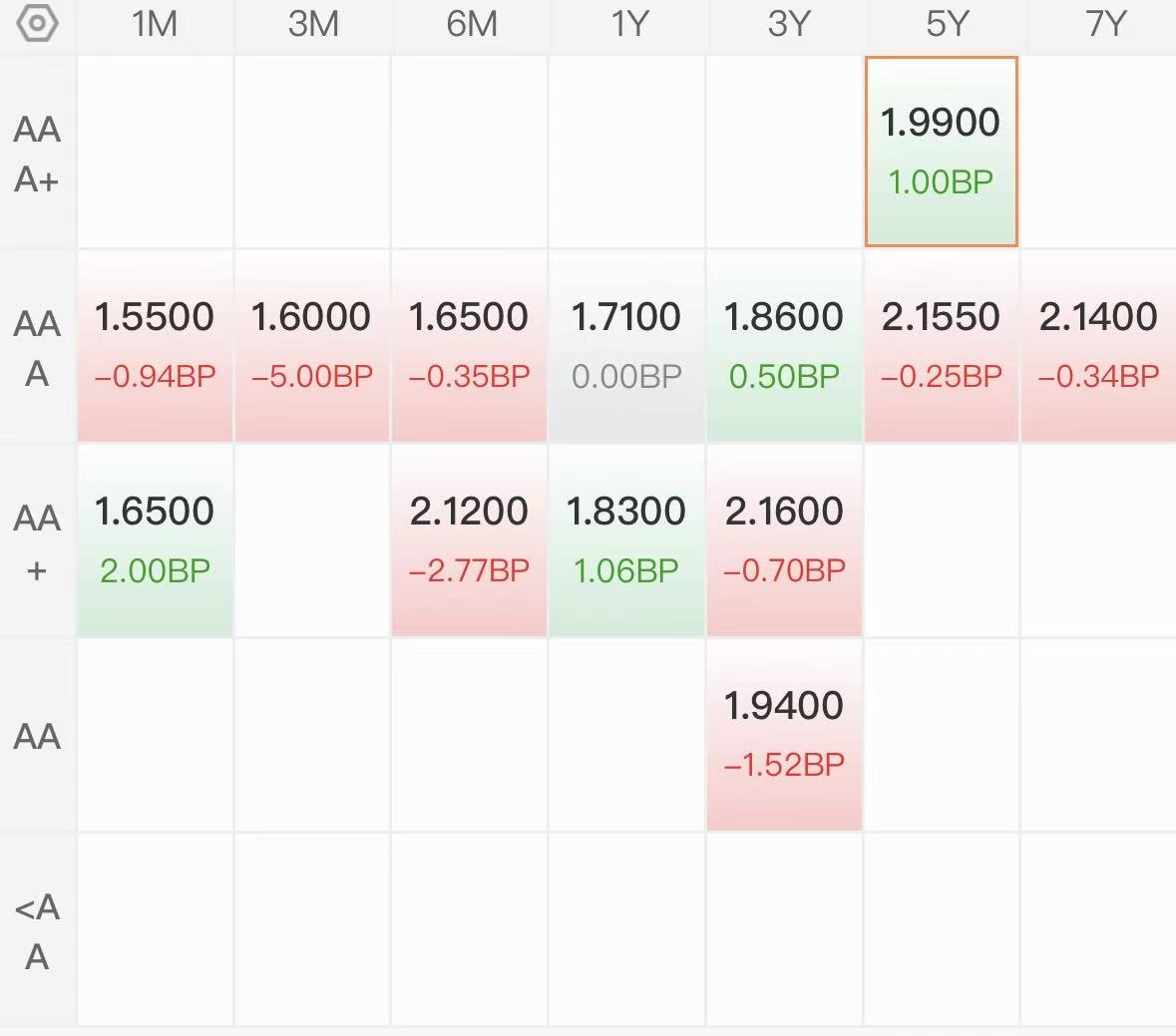
Task: Click the AA+ 6M cell showing 2.1200
Action: pos(469,539)
